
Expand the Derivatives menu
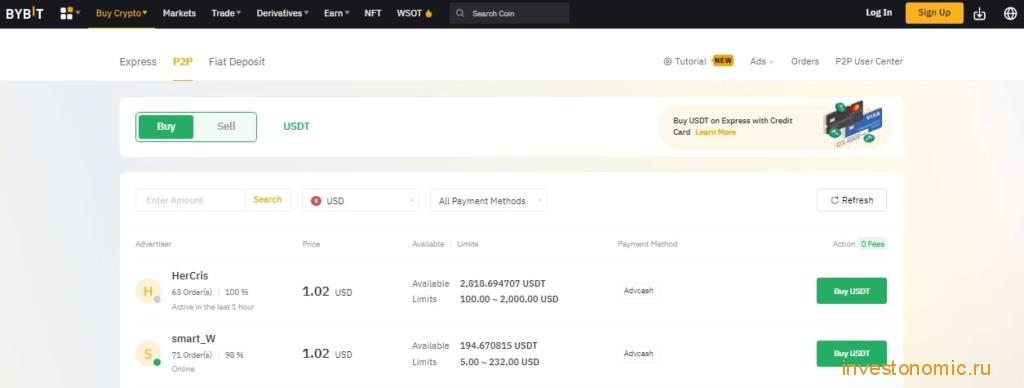point(283,13)
